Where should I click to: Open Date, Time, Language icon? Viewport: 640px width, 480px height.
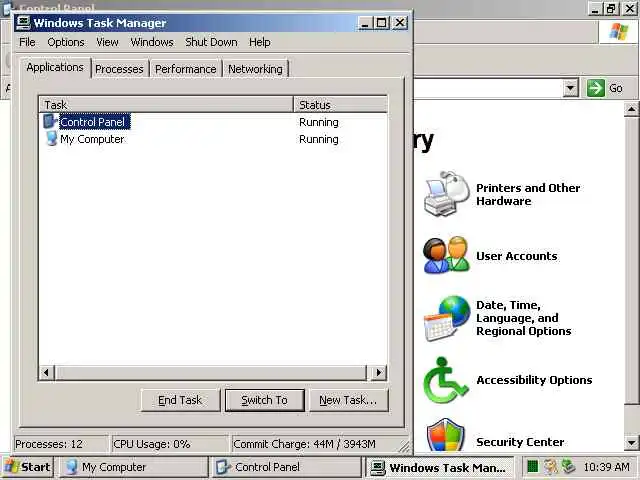447,319
